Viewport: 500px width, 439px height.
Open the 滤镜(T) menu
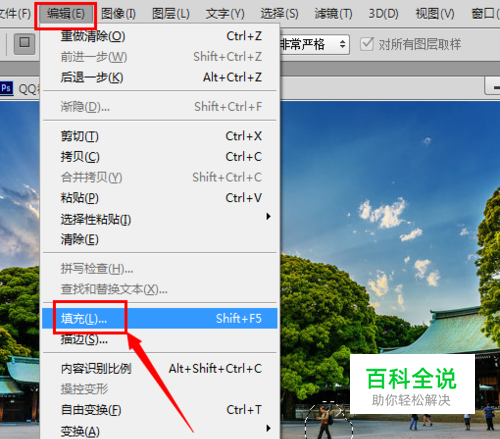(x=333, y=14)
